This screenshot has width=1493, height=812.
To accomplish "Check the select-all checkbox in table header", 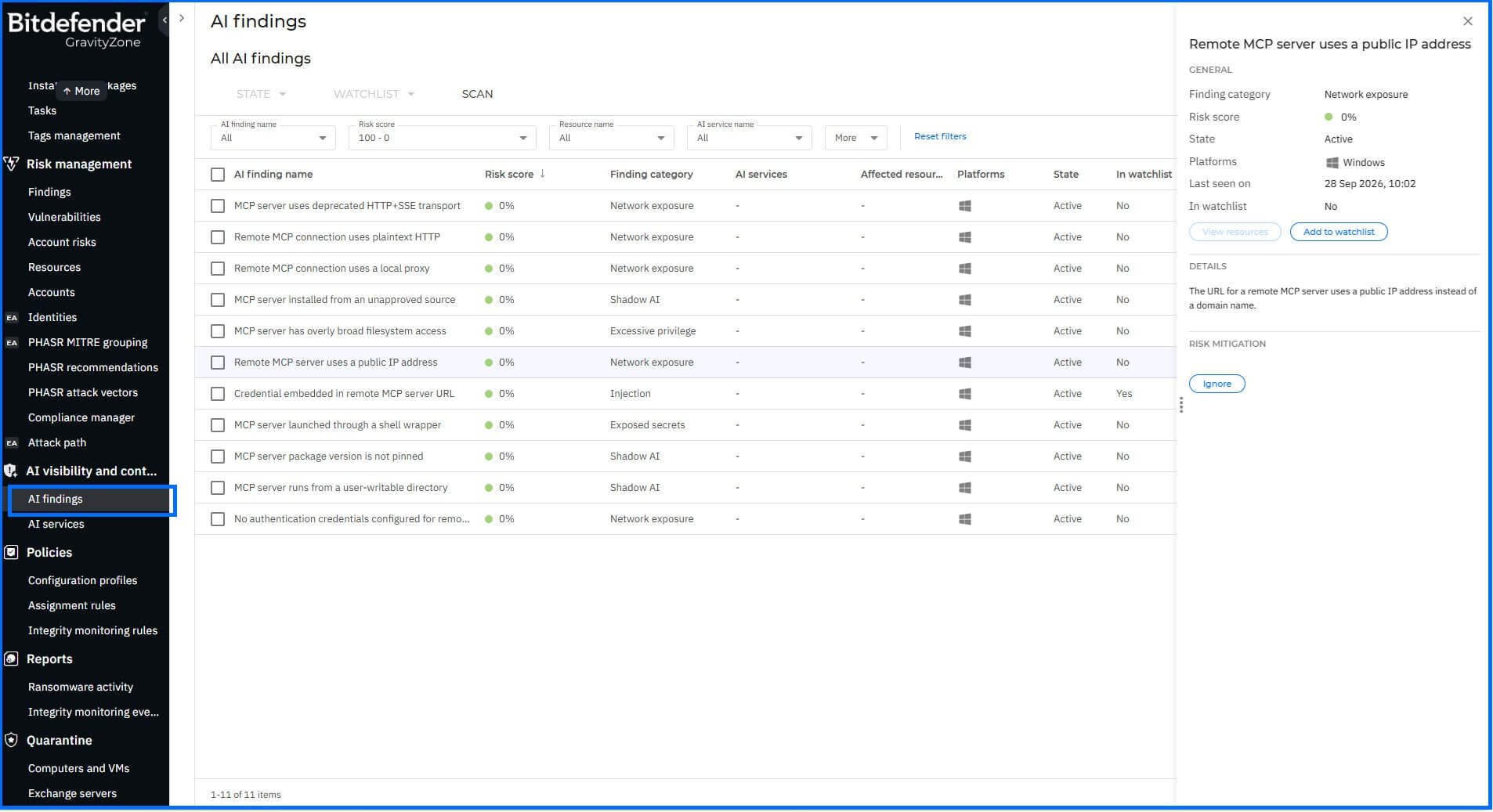I will pyautogui.click(x=218, y=175).
